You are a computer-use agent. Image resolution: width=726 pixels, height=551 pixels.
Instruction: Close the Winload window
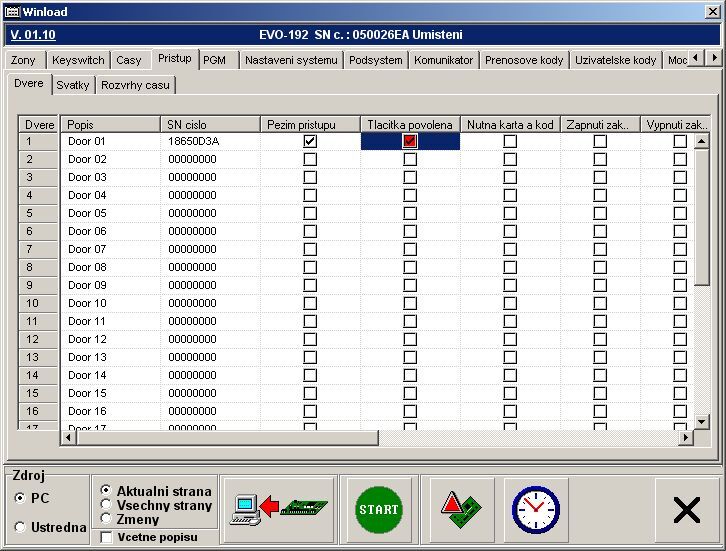(712, 11)
